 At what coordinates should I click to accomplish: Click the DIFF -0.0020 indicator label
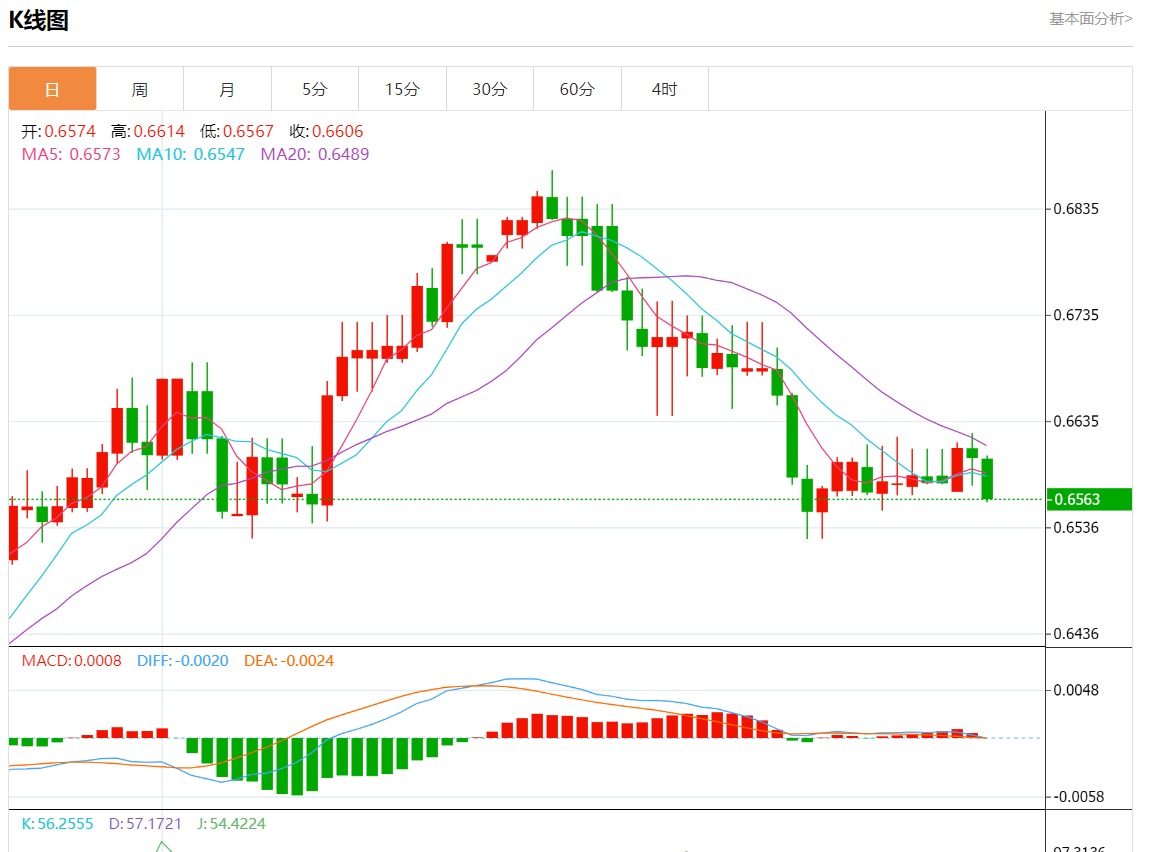pyautogui.click(x=183, y=661)
